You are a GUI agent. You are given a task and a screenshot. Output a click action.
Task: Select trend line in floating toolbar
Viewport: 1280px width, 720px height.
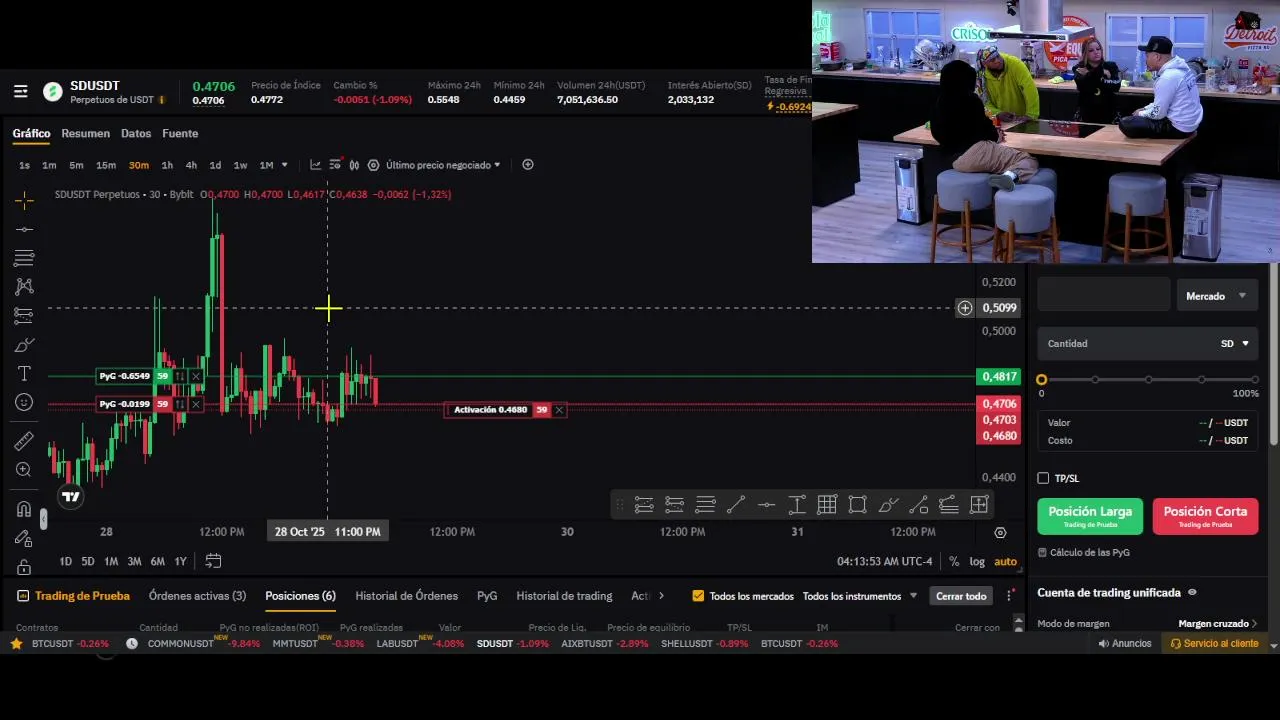(x=736, y=505)
